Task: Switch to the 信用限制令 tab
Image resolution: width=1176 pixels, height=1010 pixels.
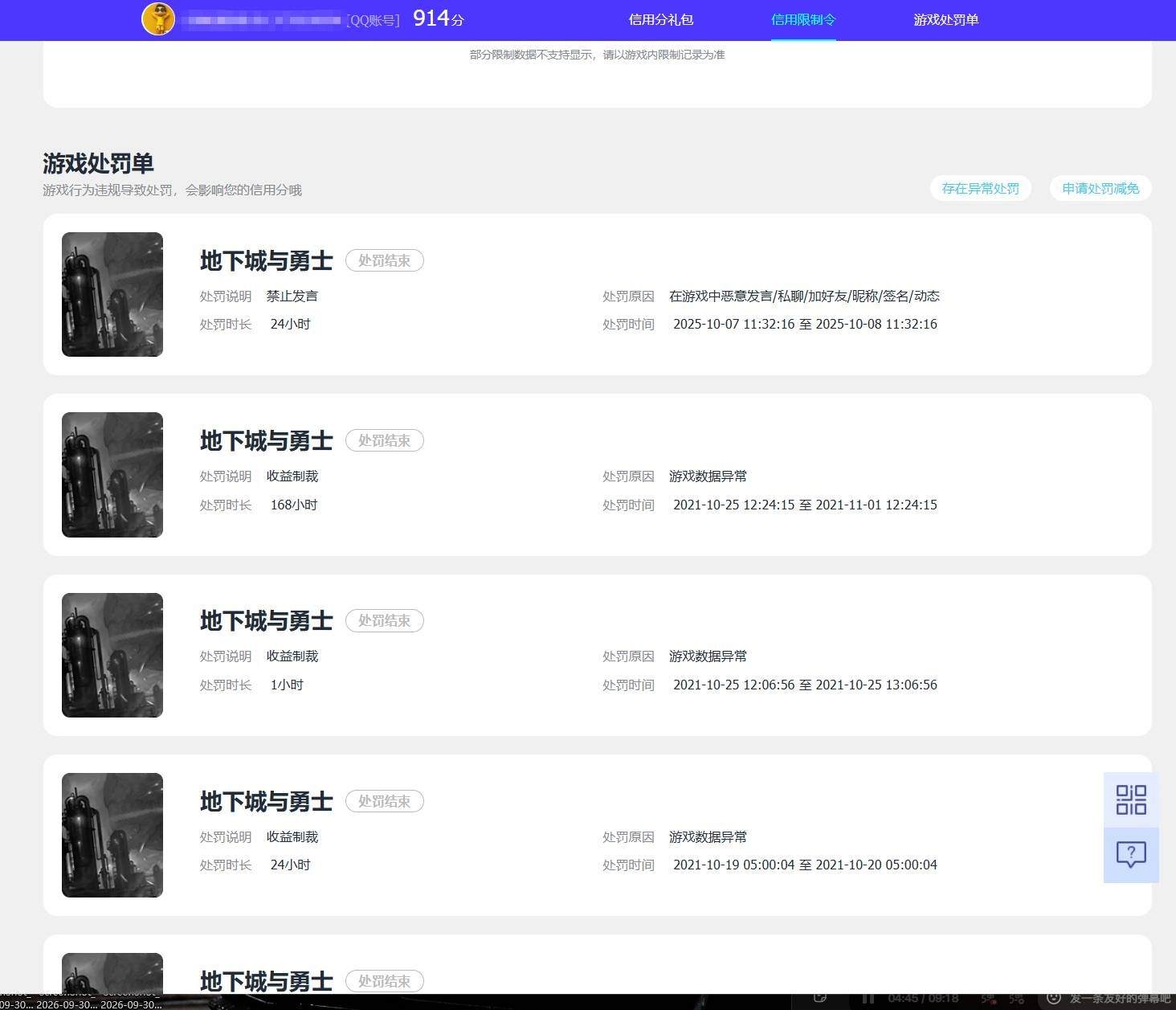Action: (x=803, y=19)
